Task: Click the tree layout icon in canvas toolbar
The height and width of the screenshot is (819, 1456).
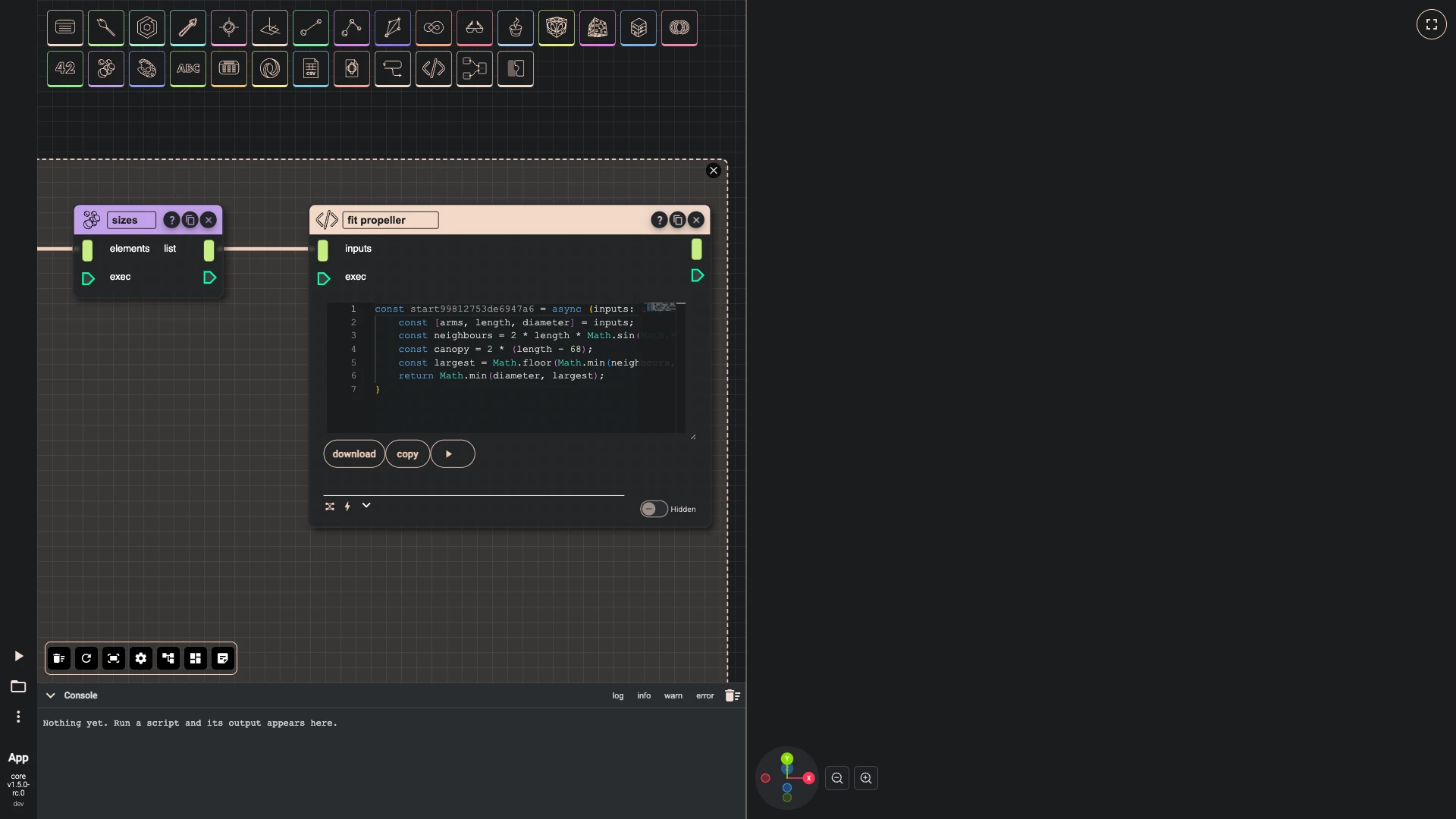Action: point(168,658)
